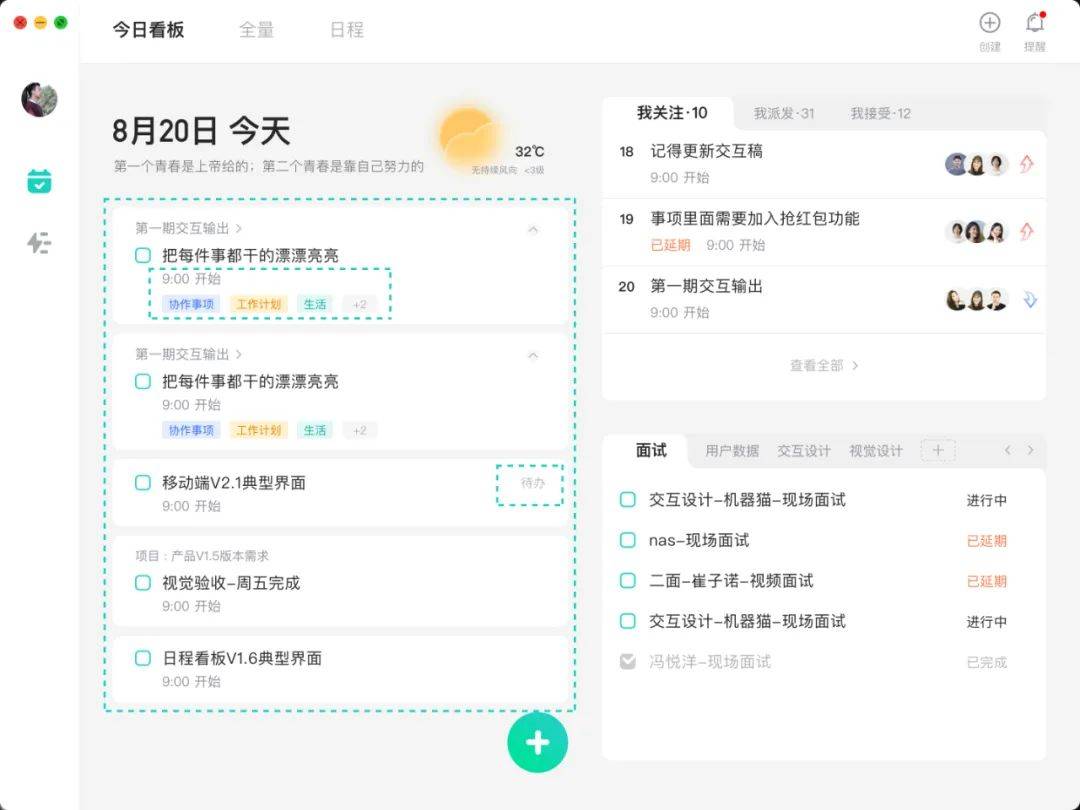1080x810 pixels.
Task: Click 协作事项 tag in second card
Action: pos(191,430)
